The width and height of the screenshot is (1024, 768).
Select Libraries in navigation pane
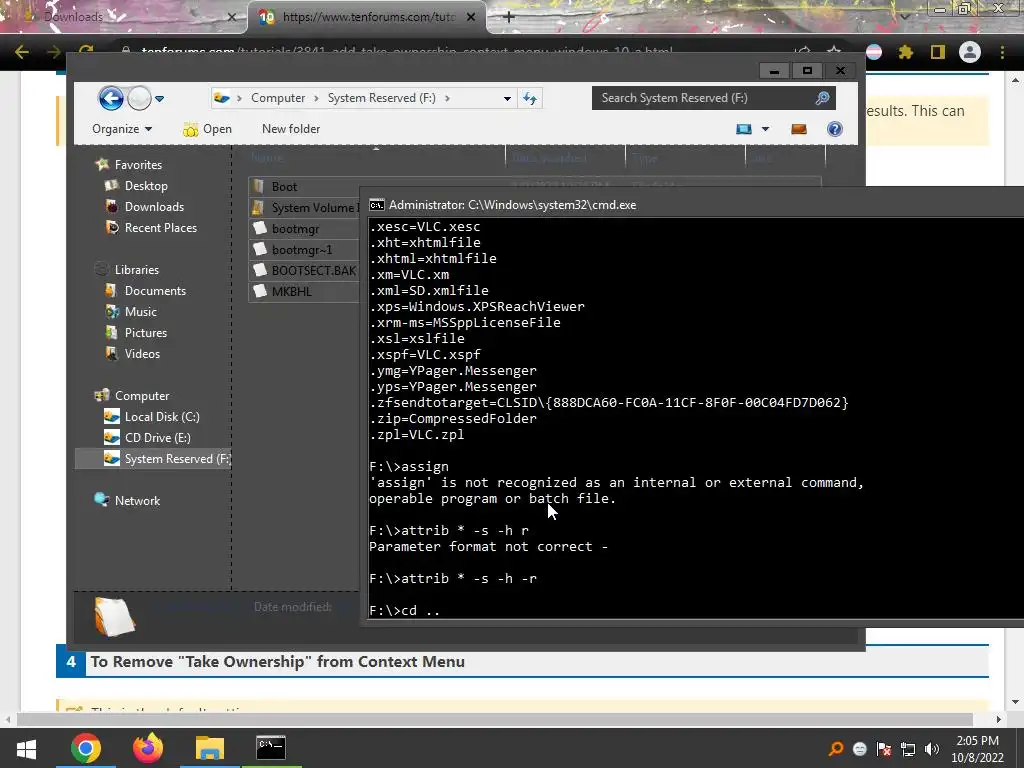pos(127,269)
